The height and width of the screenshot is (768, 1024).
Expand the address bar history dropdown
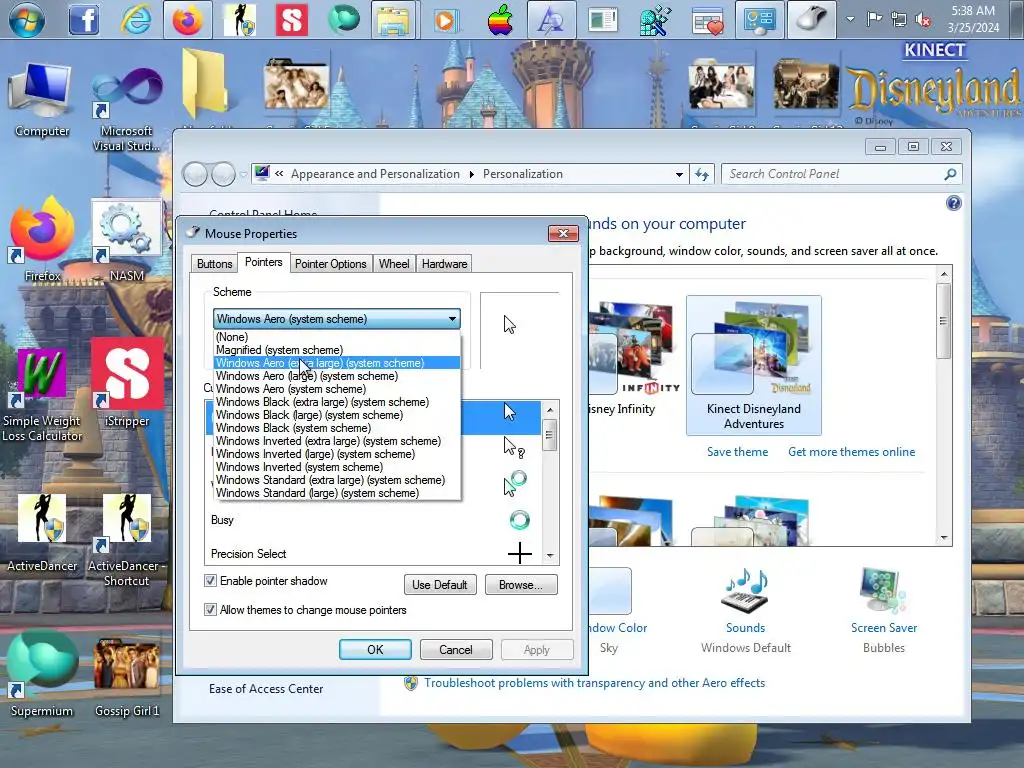point(679,174)
